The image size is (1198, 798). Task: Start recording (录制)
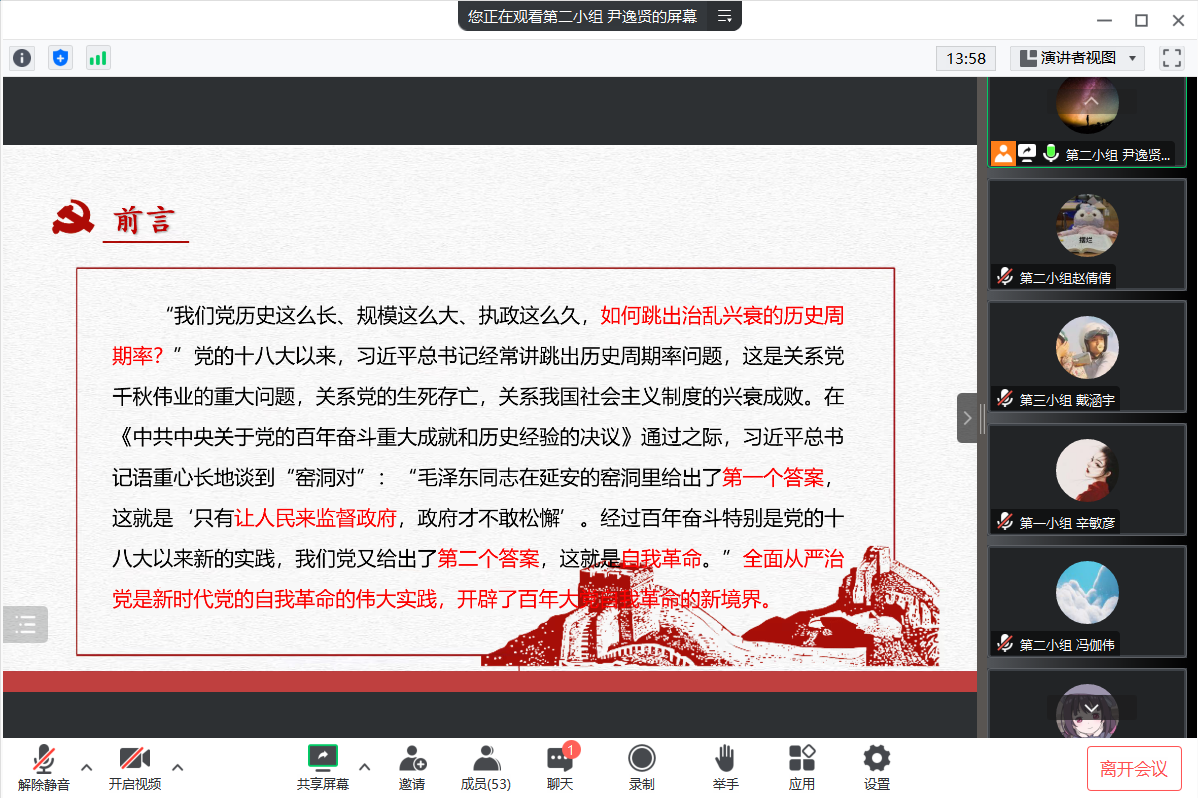(642, 768)
